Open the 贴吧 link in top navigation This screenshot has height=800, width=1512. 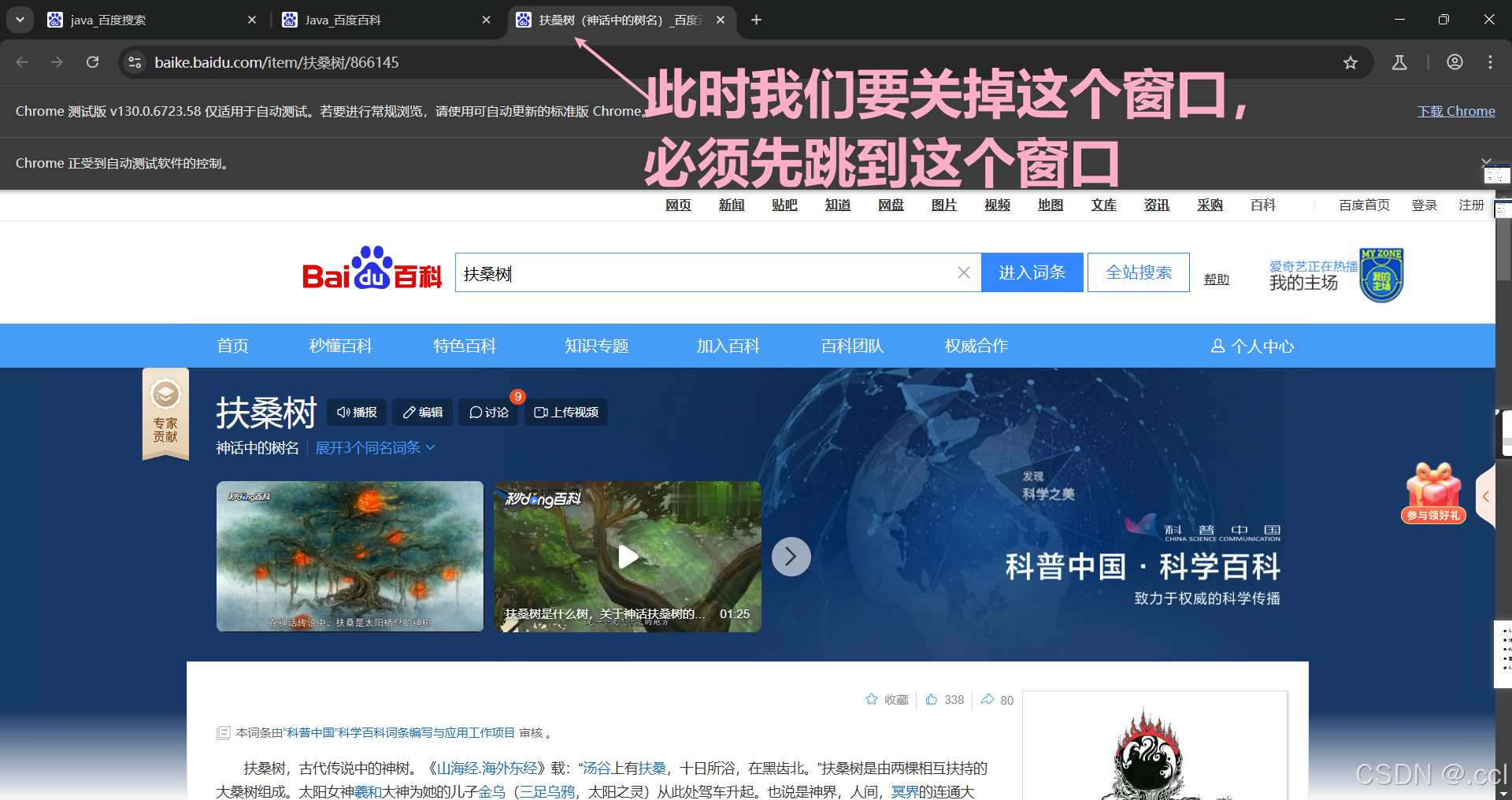click(784, 205)
